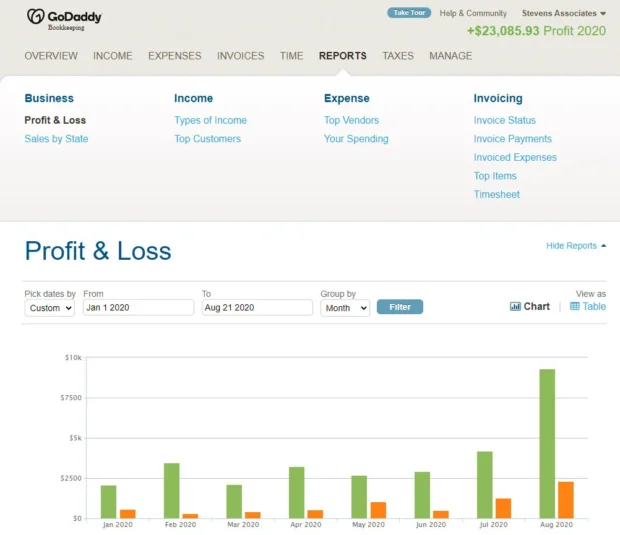Click the orange Jul 2020 expense bar
The image size is (620, 535).
coord(503,508)
